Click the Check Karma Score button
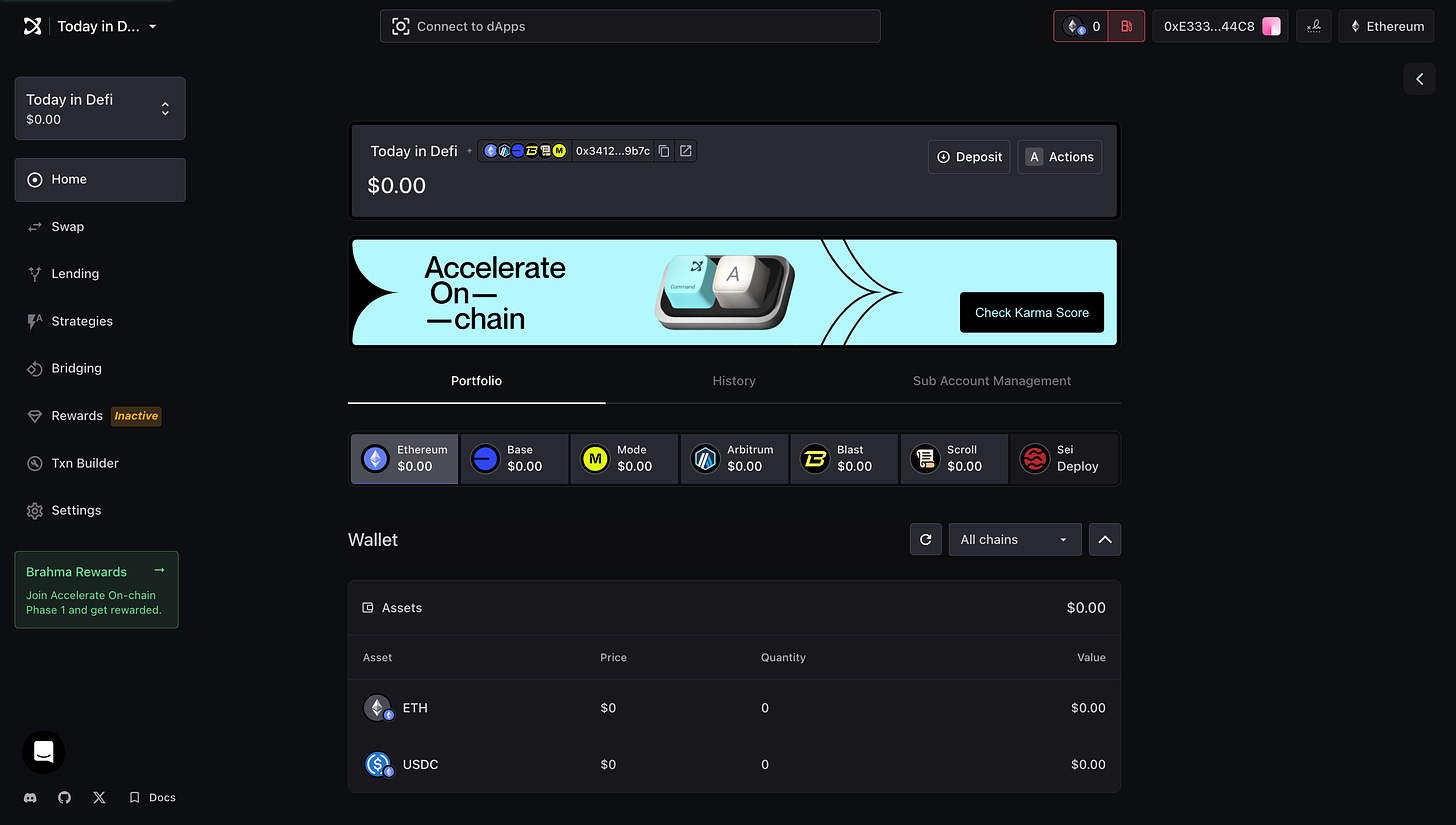The image size is (1456, 825). click(x=1032, y=312)
